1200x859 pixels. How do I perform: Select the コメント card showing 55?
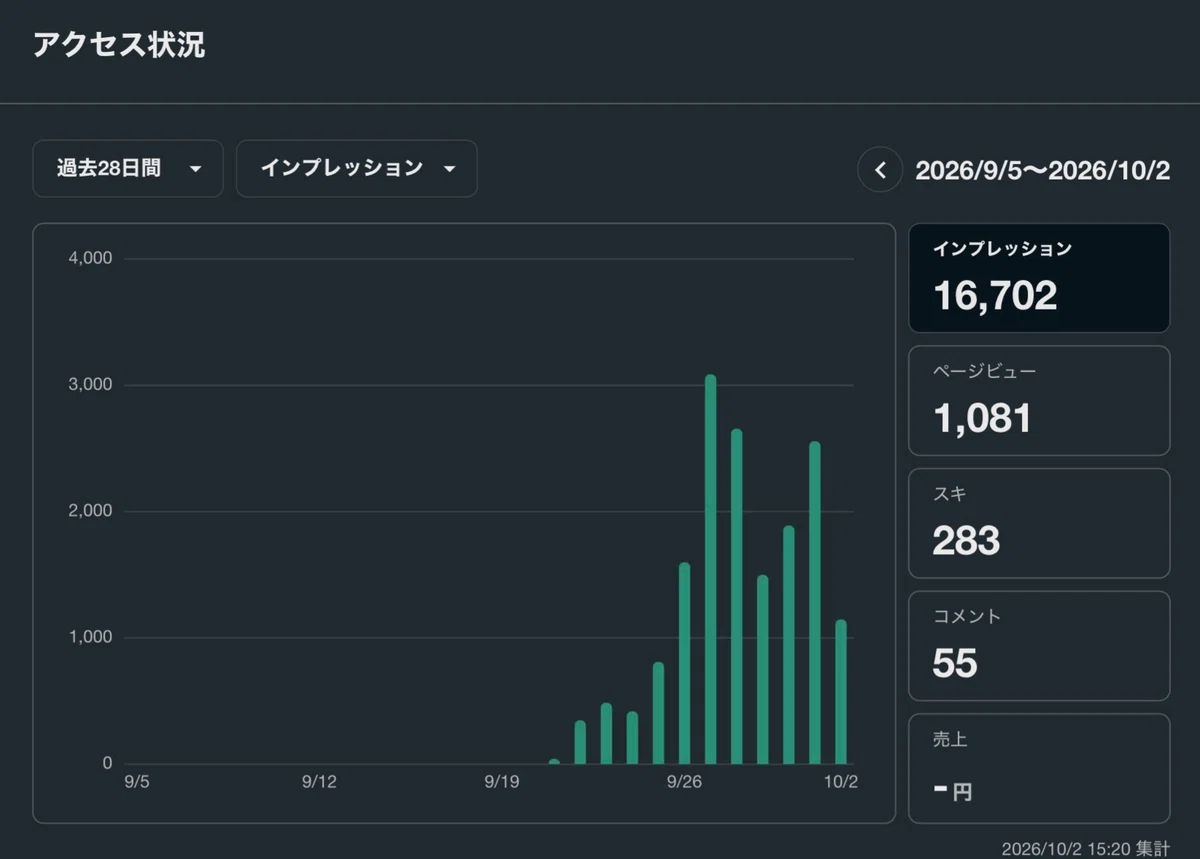click(1039, 646)
